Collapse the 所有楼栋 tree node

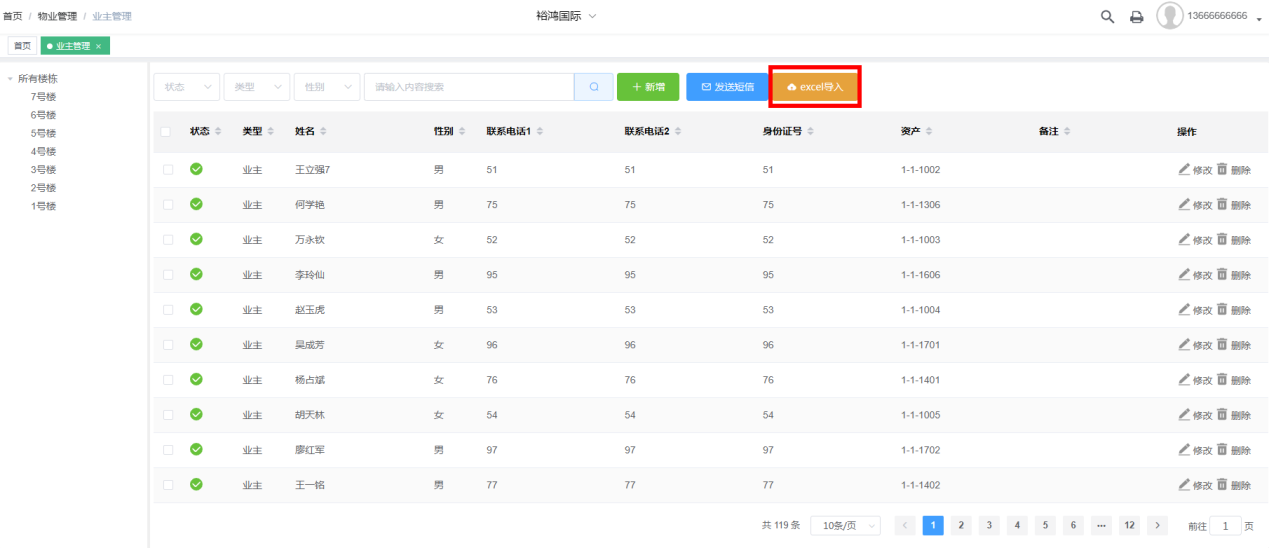10,78
